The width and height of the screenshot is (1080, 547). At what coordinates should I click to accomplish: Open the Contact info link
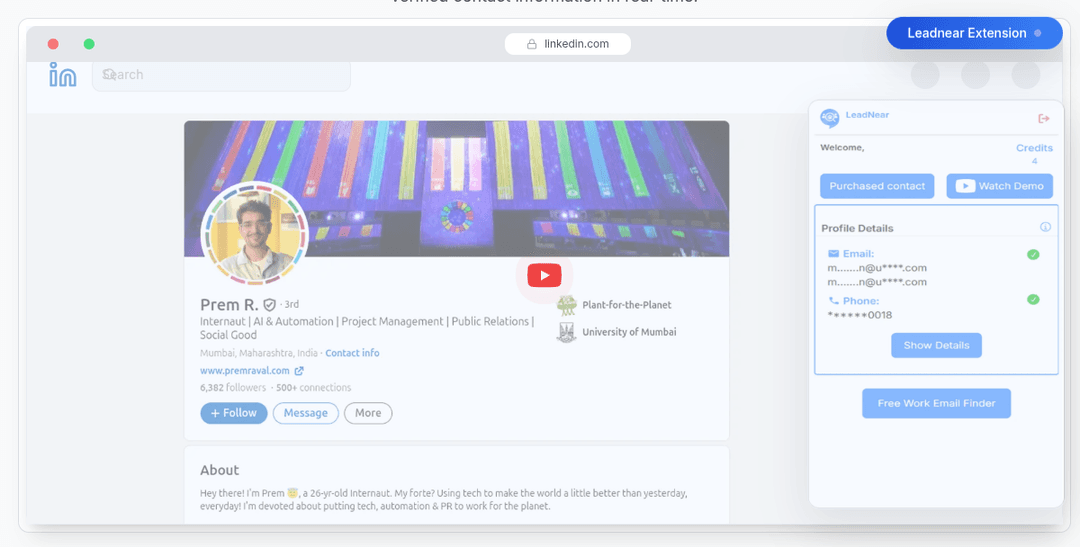point(352,353)
